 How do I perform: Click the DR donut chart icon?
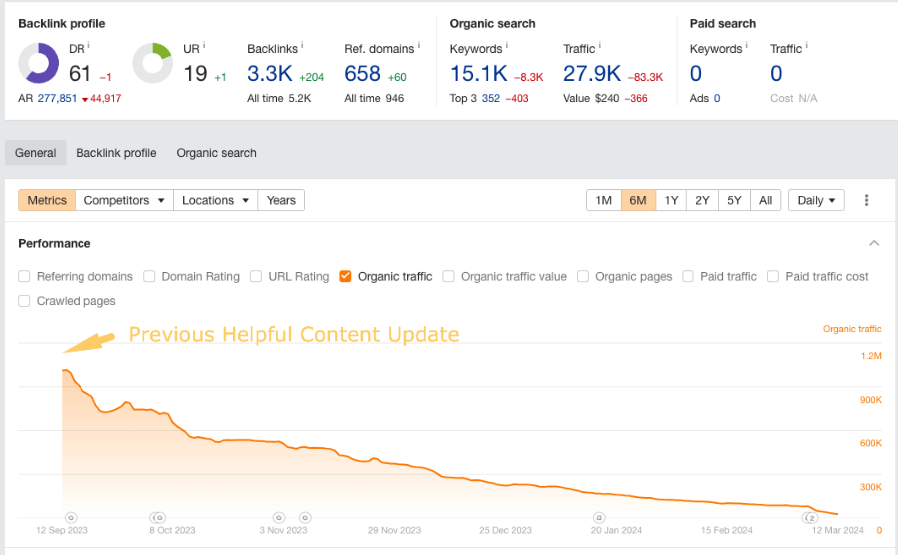click(39, 64)
